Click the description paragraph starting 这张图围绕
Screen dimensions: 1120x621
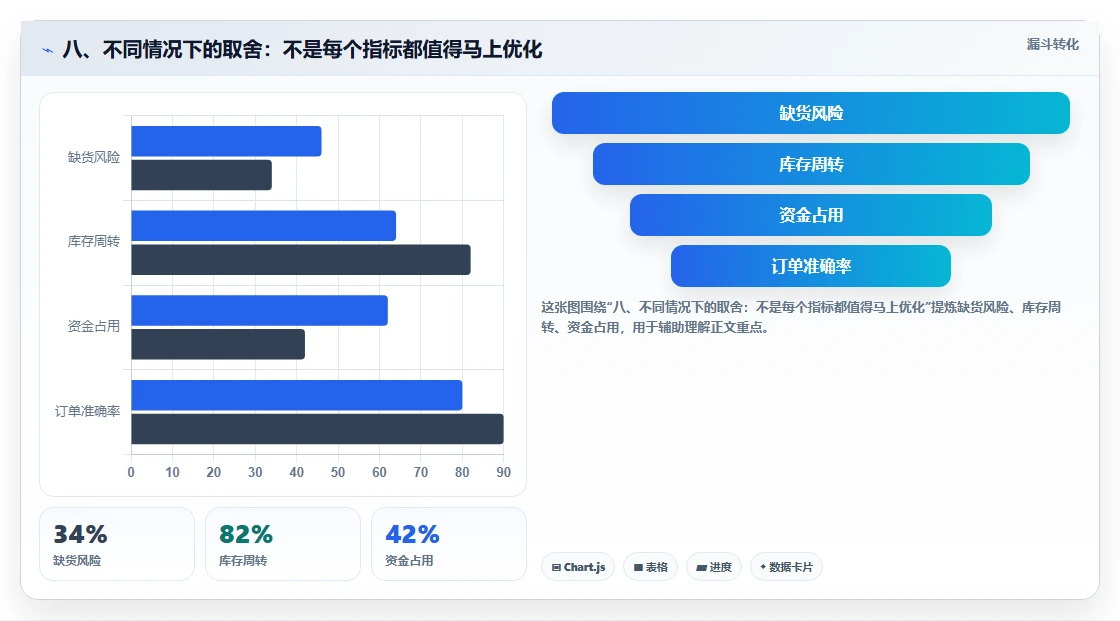[801, 317]
